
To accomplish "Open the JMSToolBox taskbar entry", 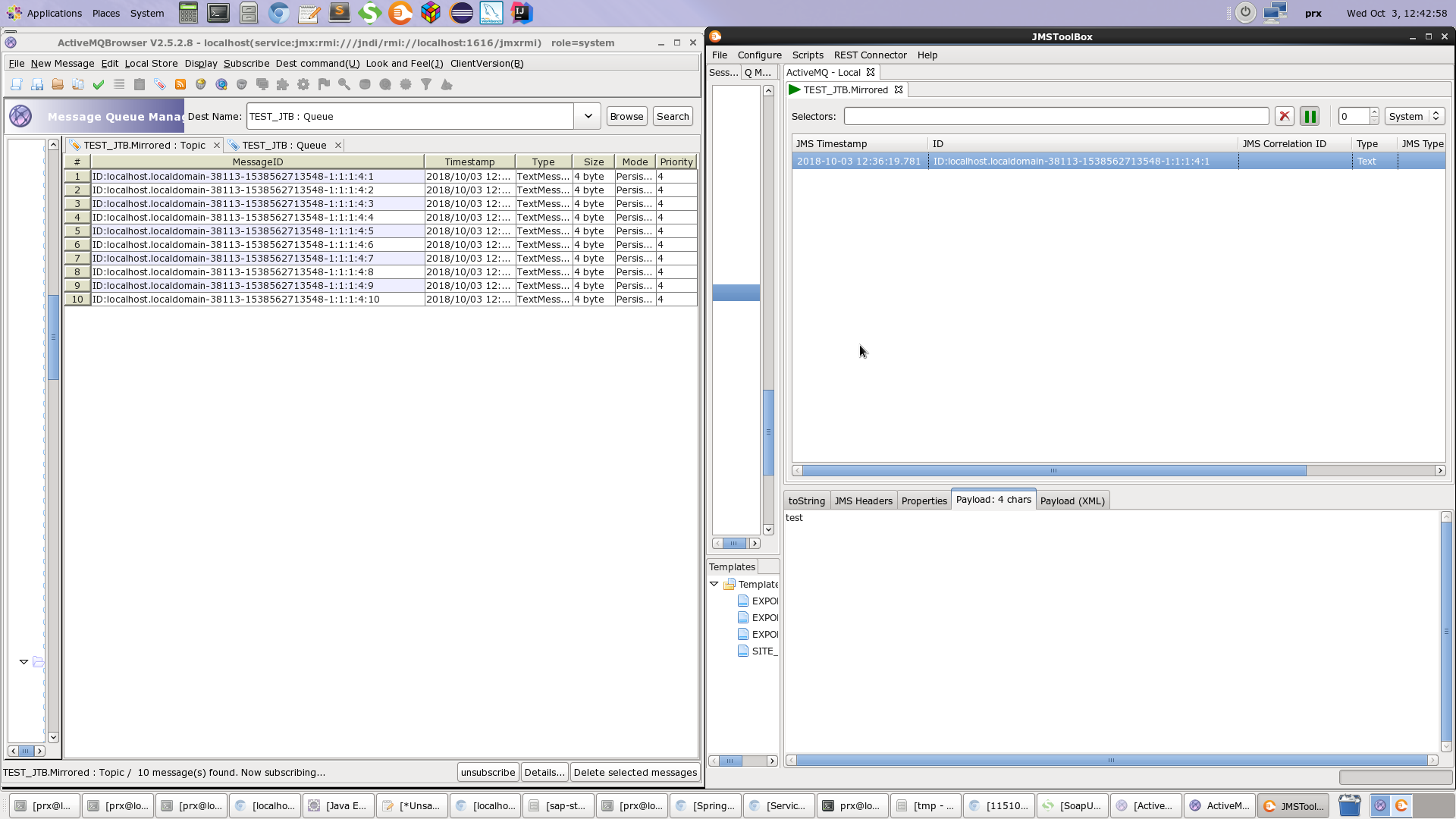I will (1294, 806).
